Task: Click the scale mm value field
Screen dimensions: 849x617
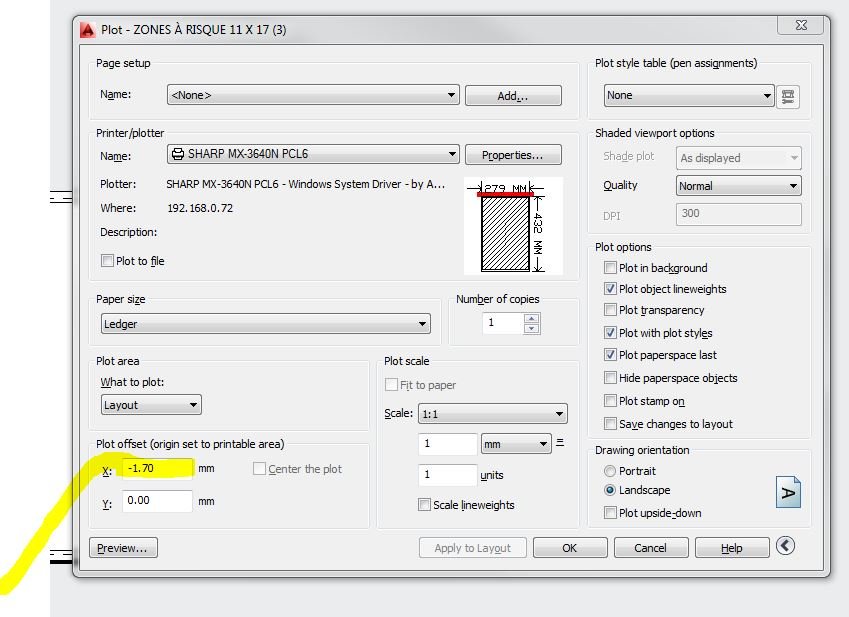Action: click(x=448, y=444)
